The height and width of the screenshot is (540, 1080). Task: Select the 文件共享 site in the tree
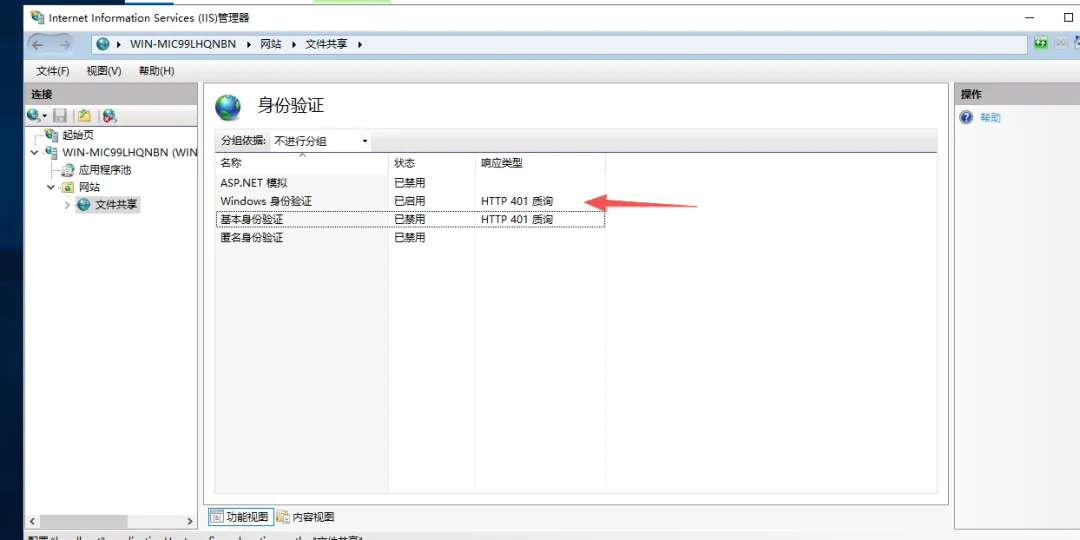tap(116, 205)
